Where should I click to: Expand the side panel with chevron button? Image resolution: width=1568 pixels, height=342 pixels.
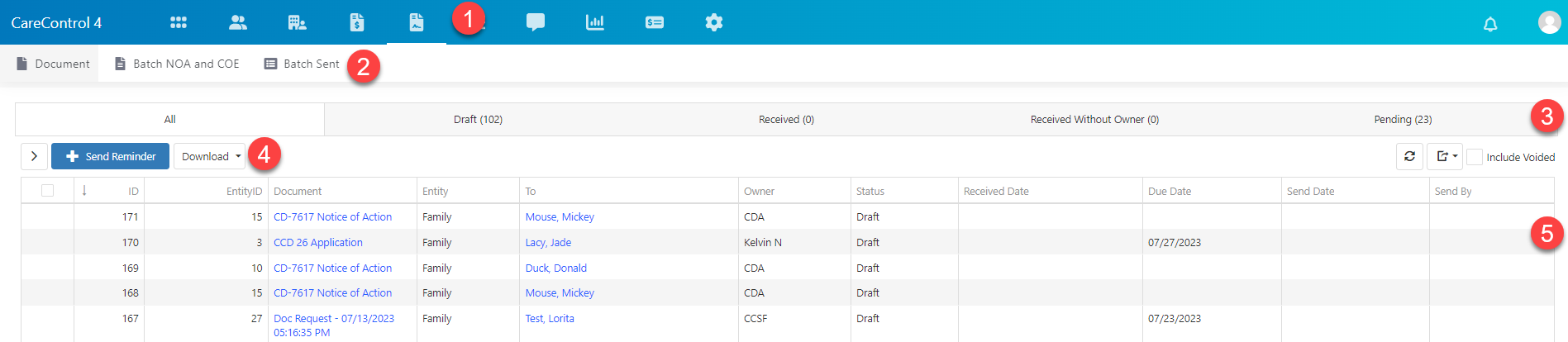(34, 156)
